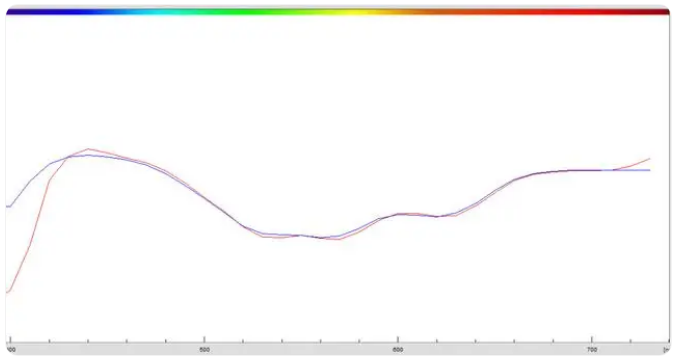
Task: Click the major tick mark above 700
Action: [592, 340]
